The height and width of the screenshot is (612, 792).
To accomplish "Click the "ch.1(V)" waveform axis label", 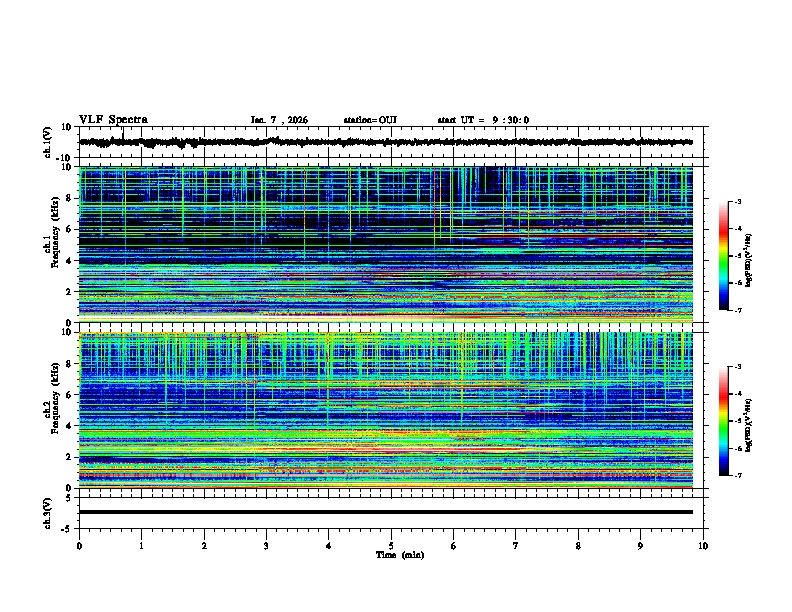I will (x=48, y=142).
